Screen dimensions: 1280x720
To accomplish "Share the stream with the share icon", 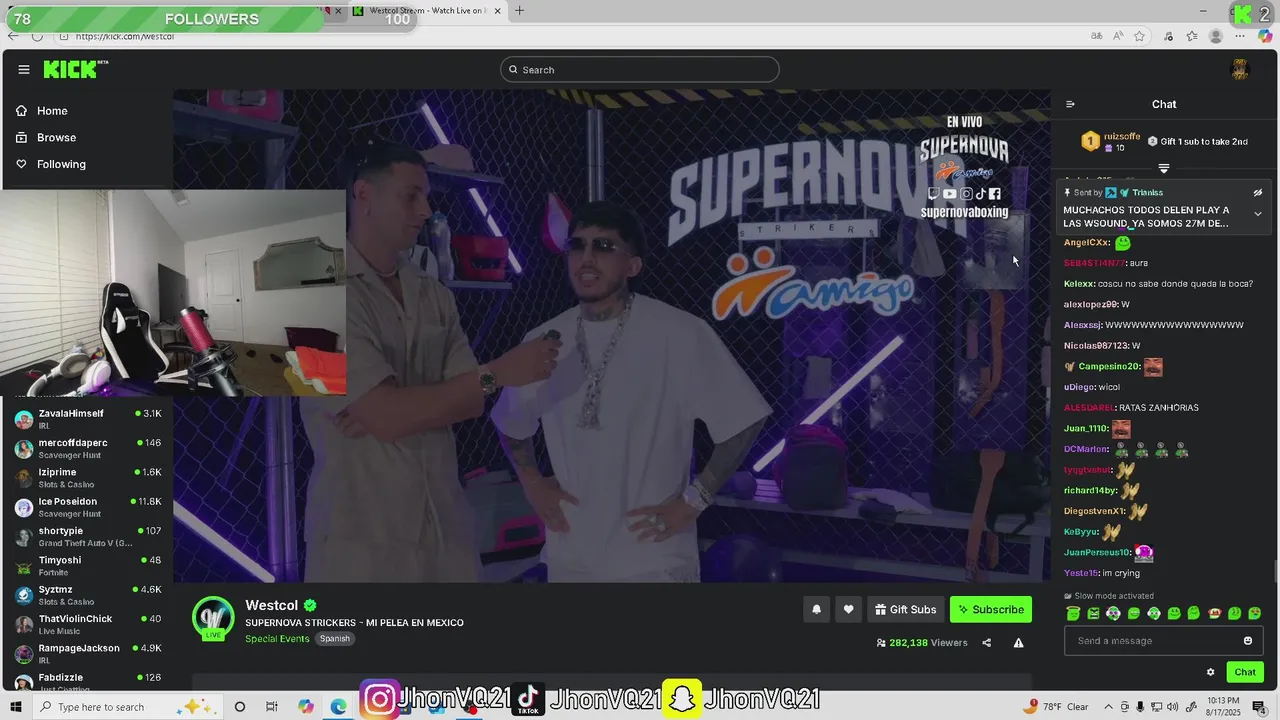I will pyautogui.click(x=986, y=643).
